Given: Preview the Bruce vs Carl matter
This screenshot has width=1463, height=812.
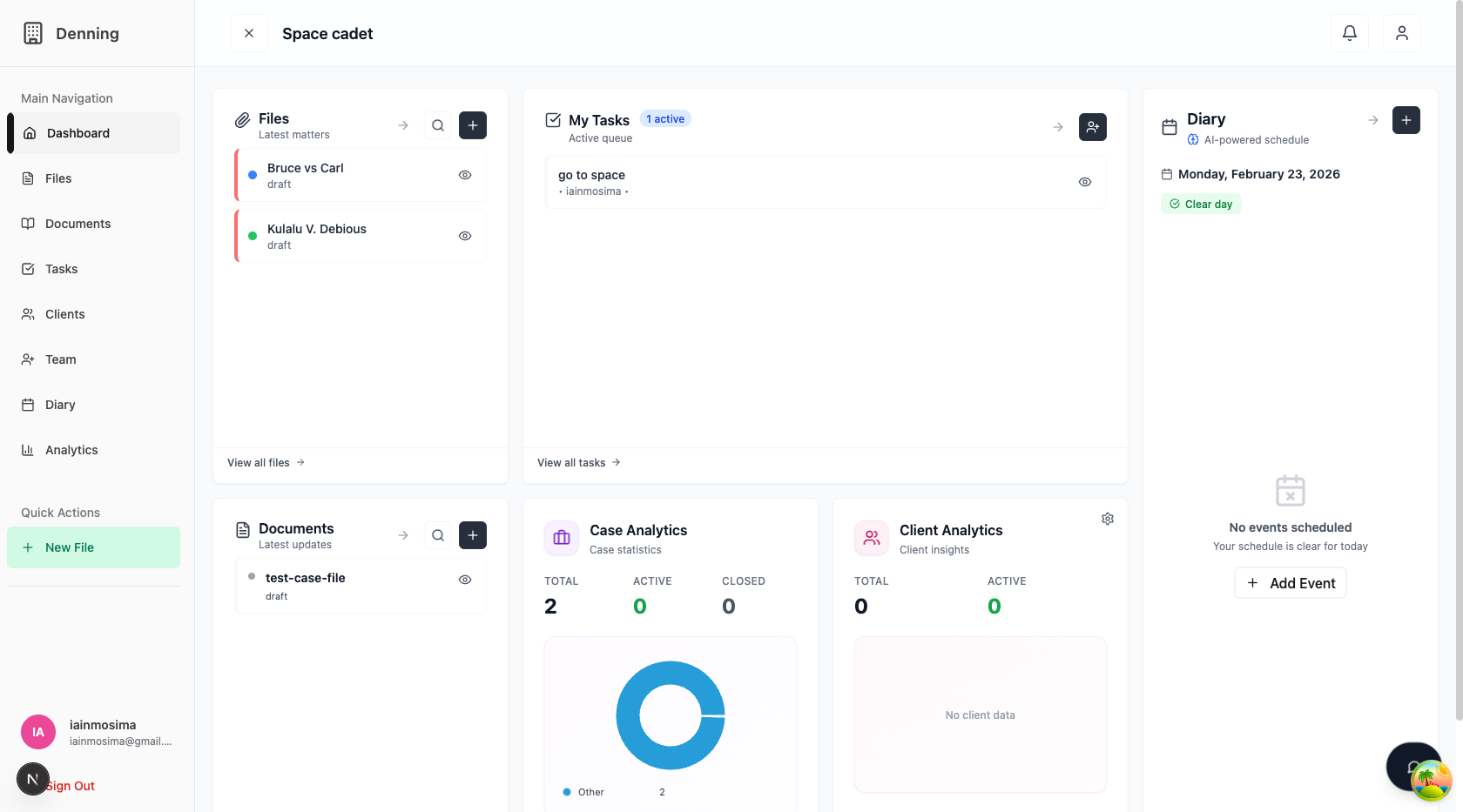Looking at the screenshot, I should point(464,174).
